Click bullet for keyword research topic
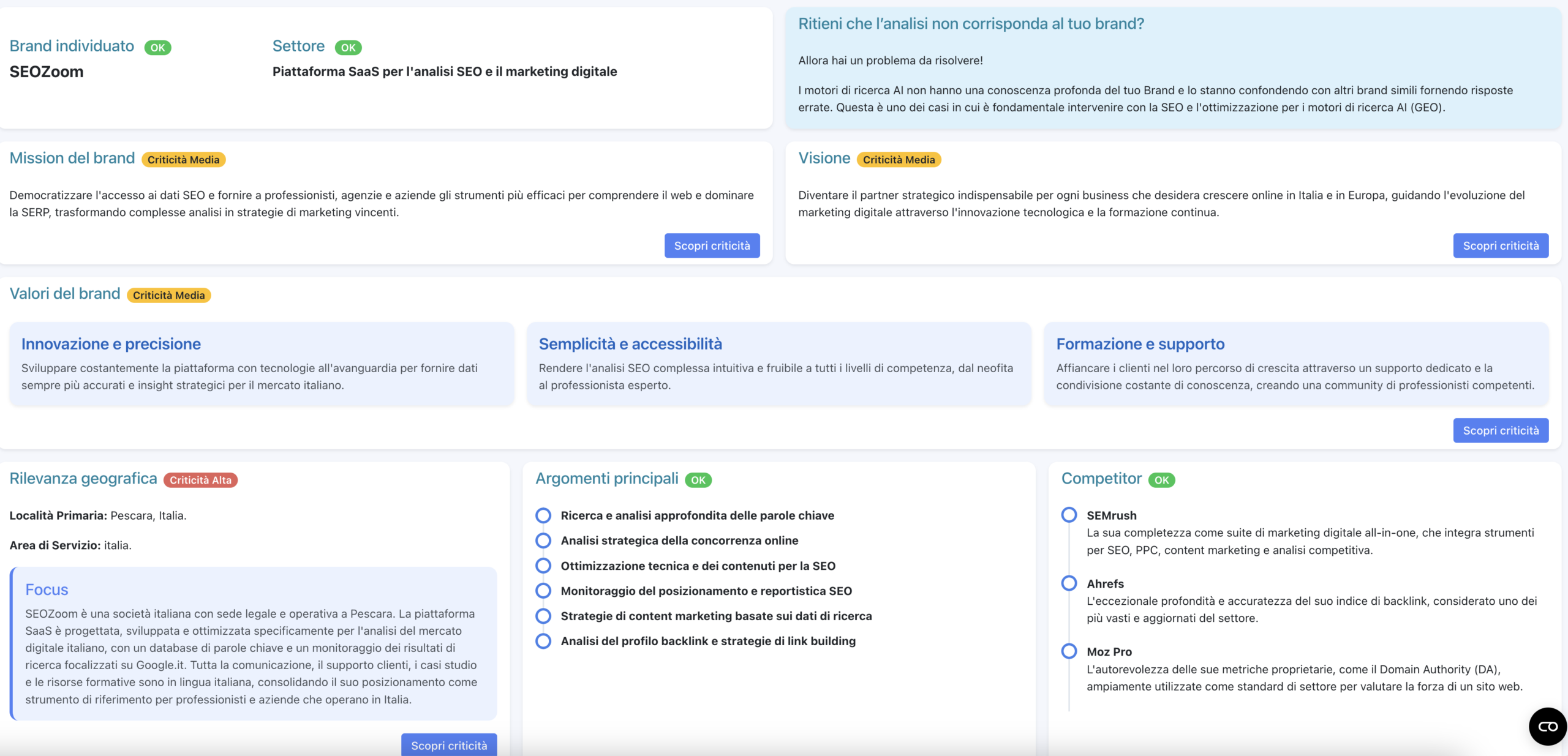This screenshot has width=1568, height=756. [x=543, y=515]
